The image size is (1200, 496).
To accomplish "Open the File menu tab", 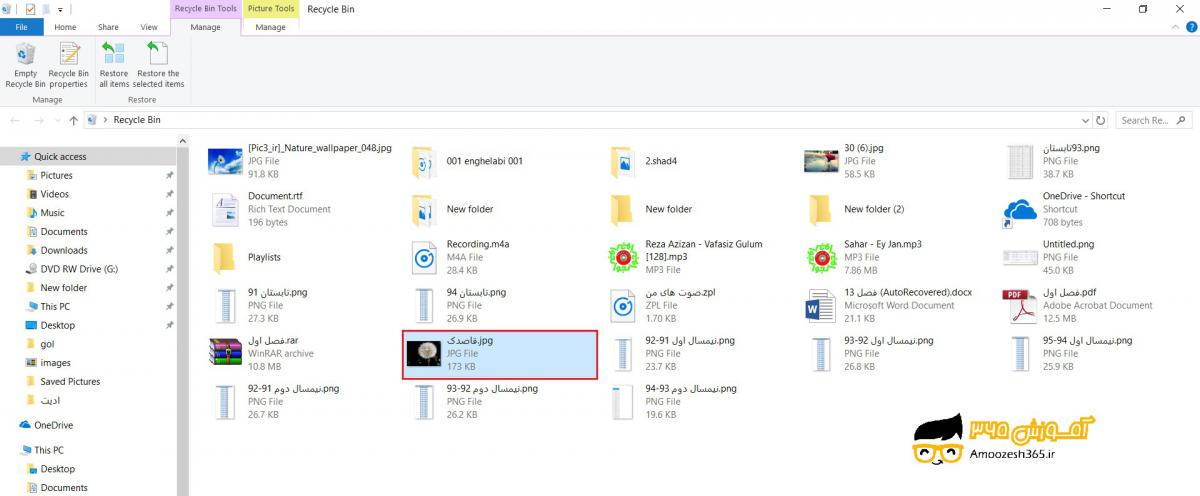I will (21, 27).
